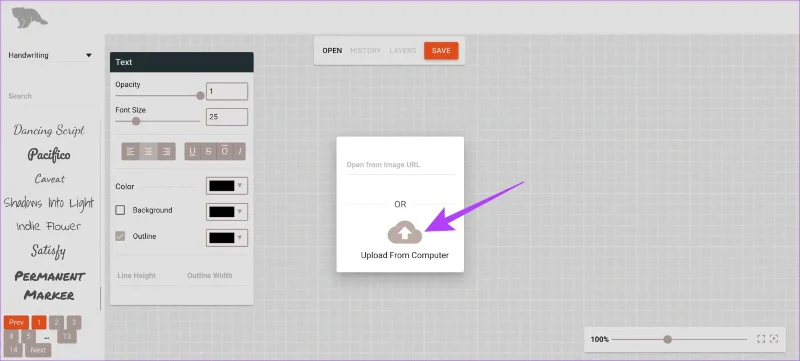Screen dimensions: 800x361
Task: Click the Text panel header
Action: [x=182, y=62]
